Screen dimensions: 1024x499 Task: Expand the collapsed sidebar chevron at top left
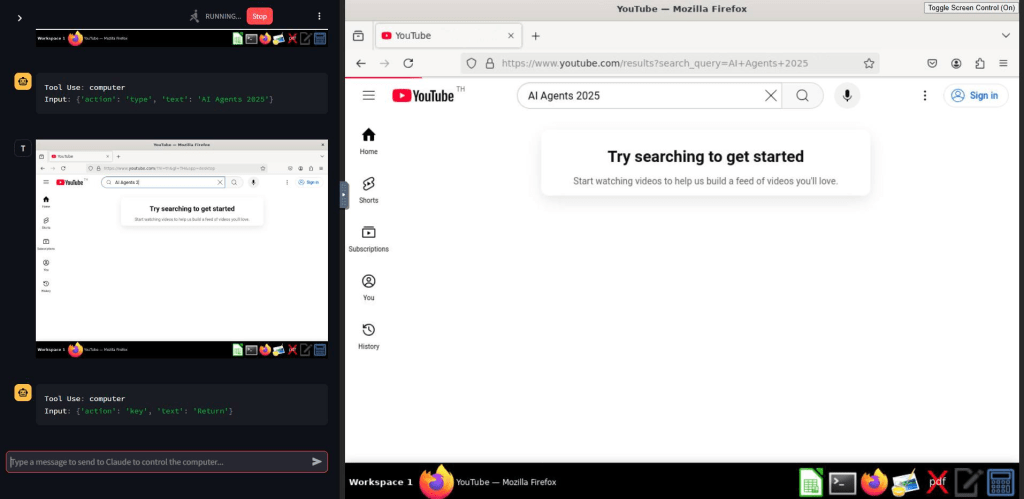[x=20, y=17]
